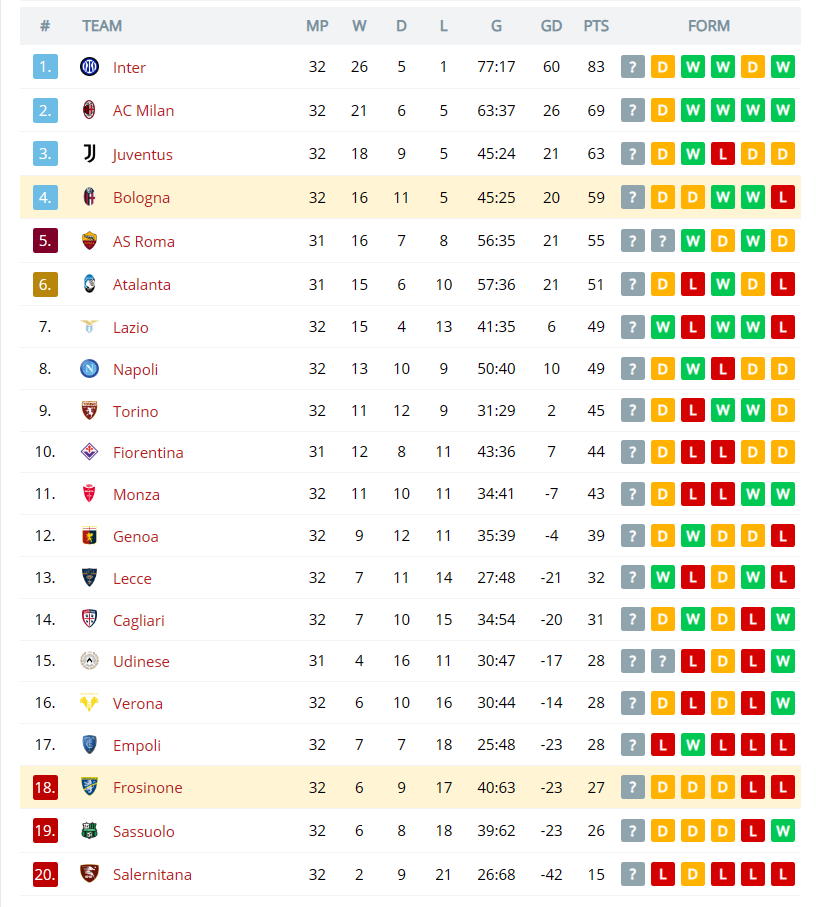The width and height of the screenshot is (816, 907).
Task: Click the AS Roma club crest icon
Action: tap(89, 241)
